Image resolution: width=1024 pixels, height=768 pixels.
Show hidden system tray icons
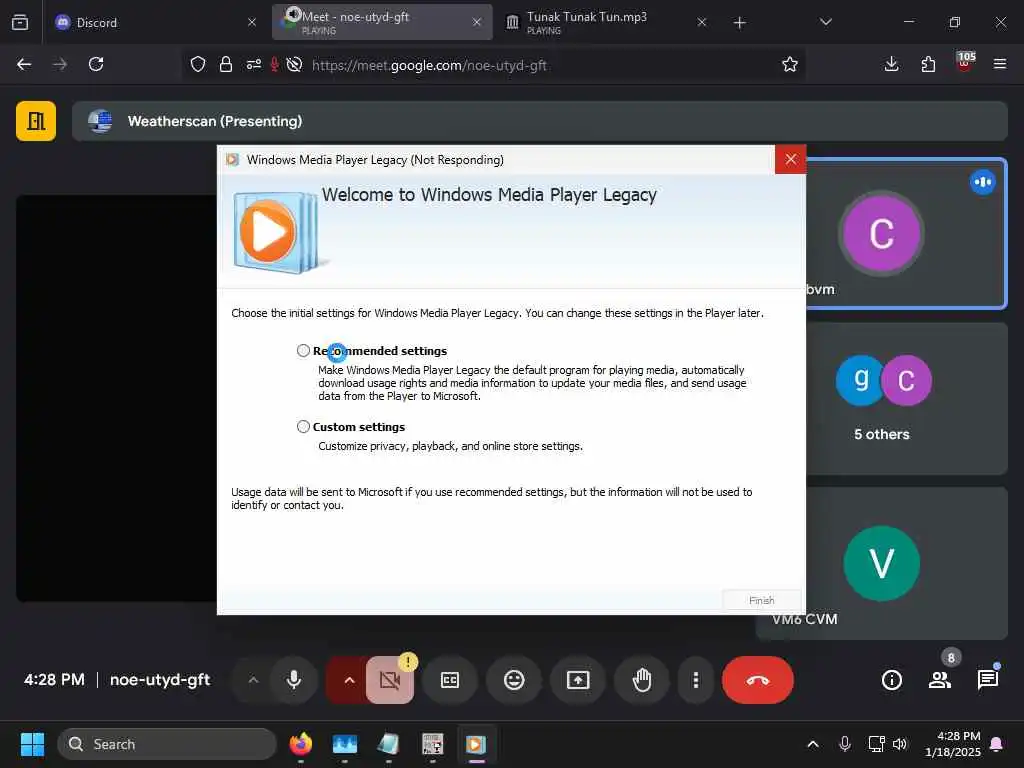click(812, 744)
